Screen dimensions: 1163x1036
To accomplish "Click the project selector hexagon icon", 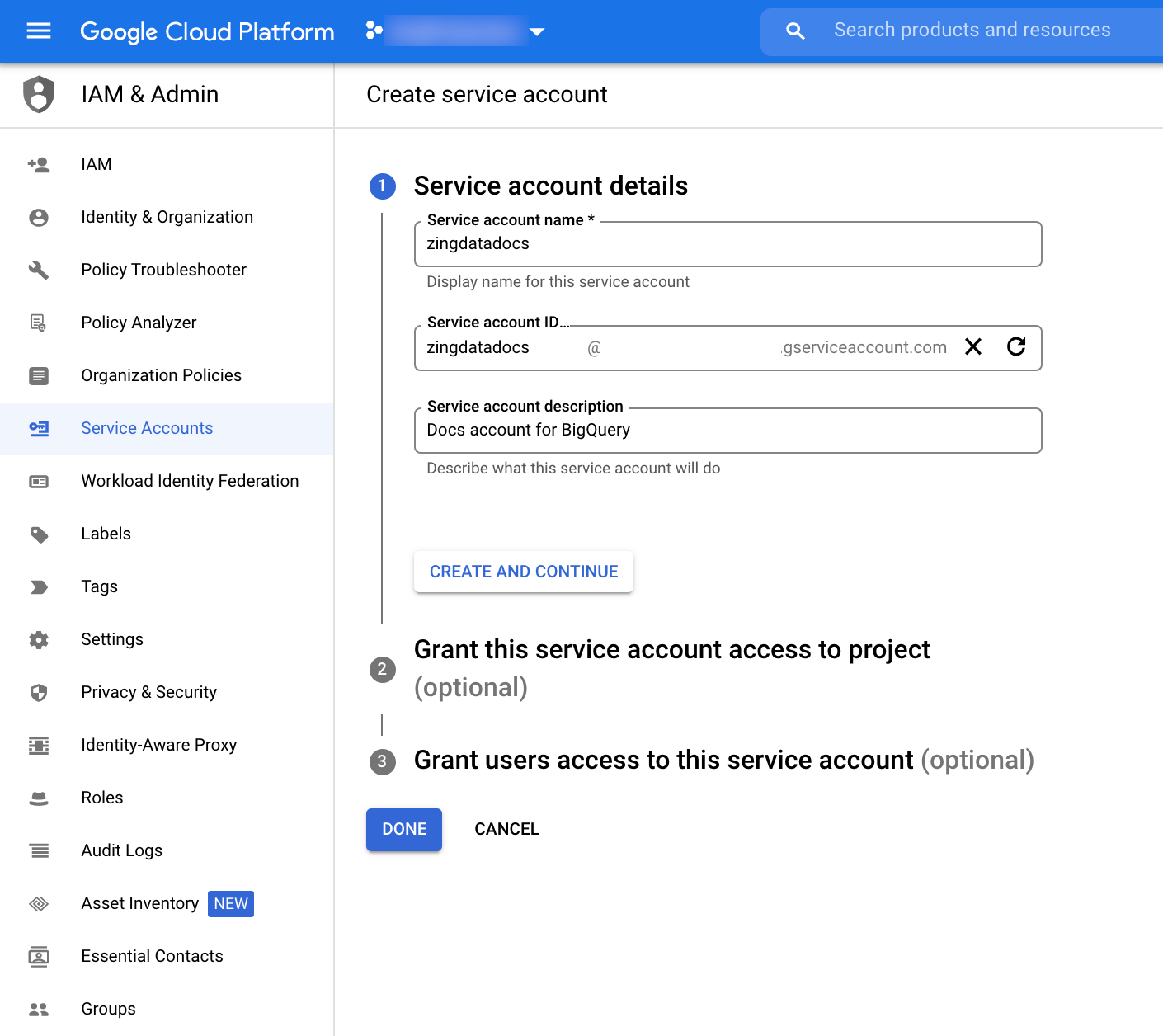I will click(x=374, y=31).
